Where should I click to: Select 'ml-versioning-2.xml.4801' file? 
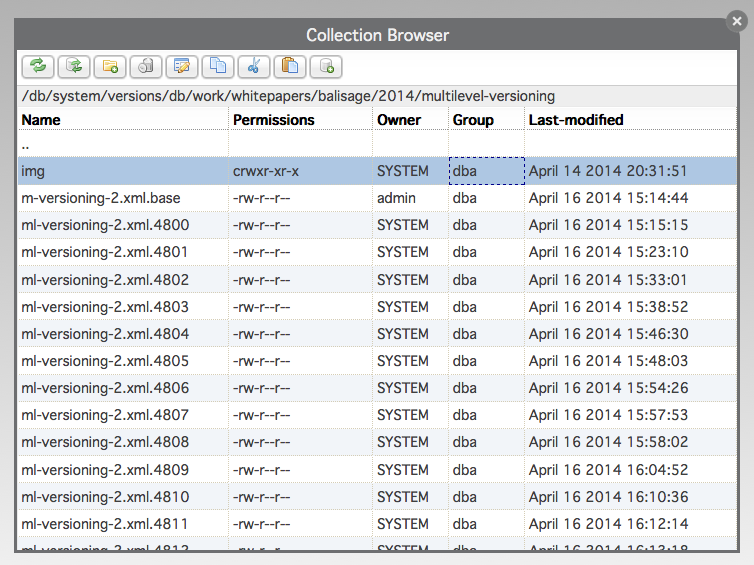[377, 252]
